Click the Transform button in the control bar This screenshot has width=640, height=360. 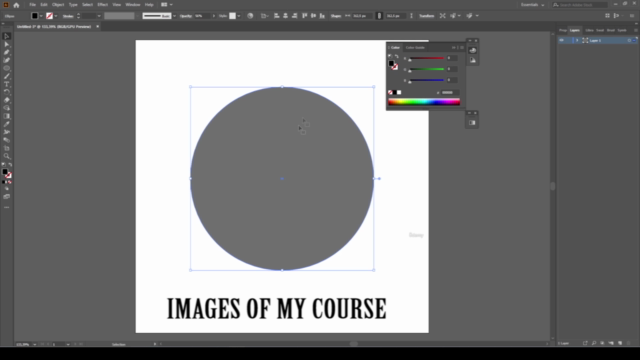[427, 16]
